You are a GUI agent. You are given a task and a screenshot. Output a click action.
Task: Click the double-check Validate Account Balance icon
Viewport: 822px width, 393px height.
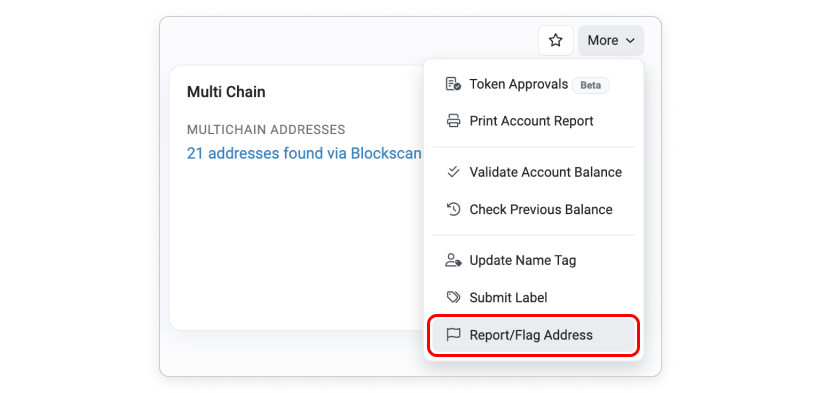click(x=453, y=172)
